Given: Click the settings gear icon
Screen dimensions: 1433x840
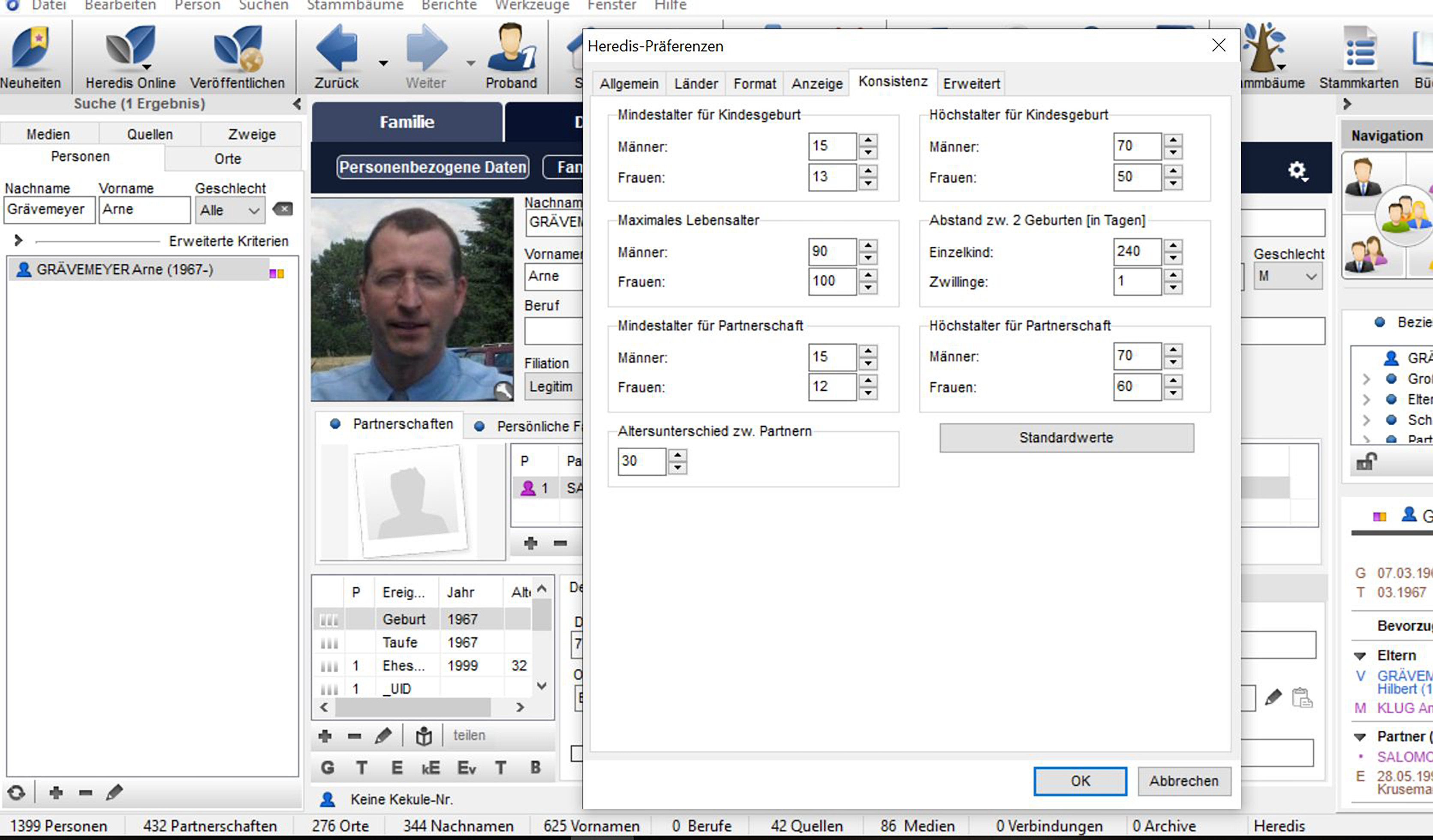Looking at the screenshot, I should click(x=1297, y=170).
